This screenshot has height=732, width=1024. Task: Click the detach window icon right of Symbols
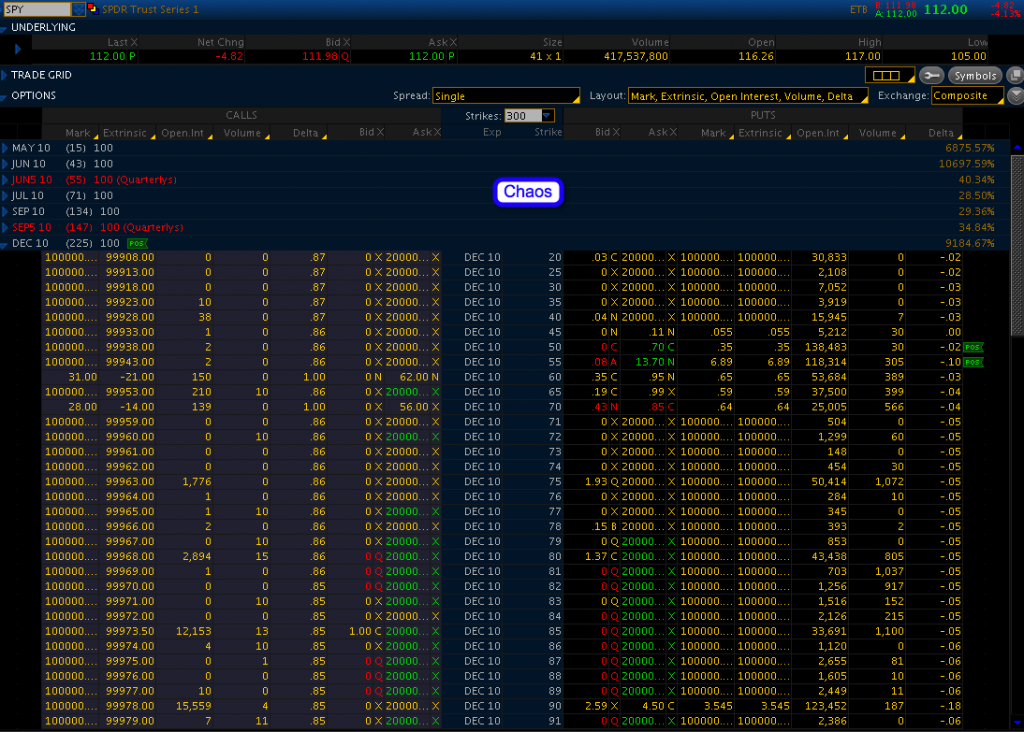coord(1014,76)
